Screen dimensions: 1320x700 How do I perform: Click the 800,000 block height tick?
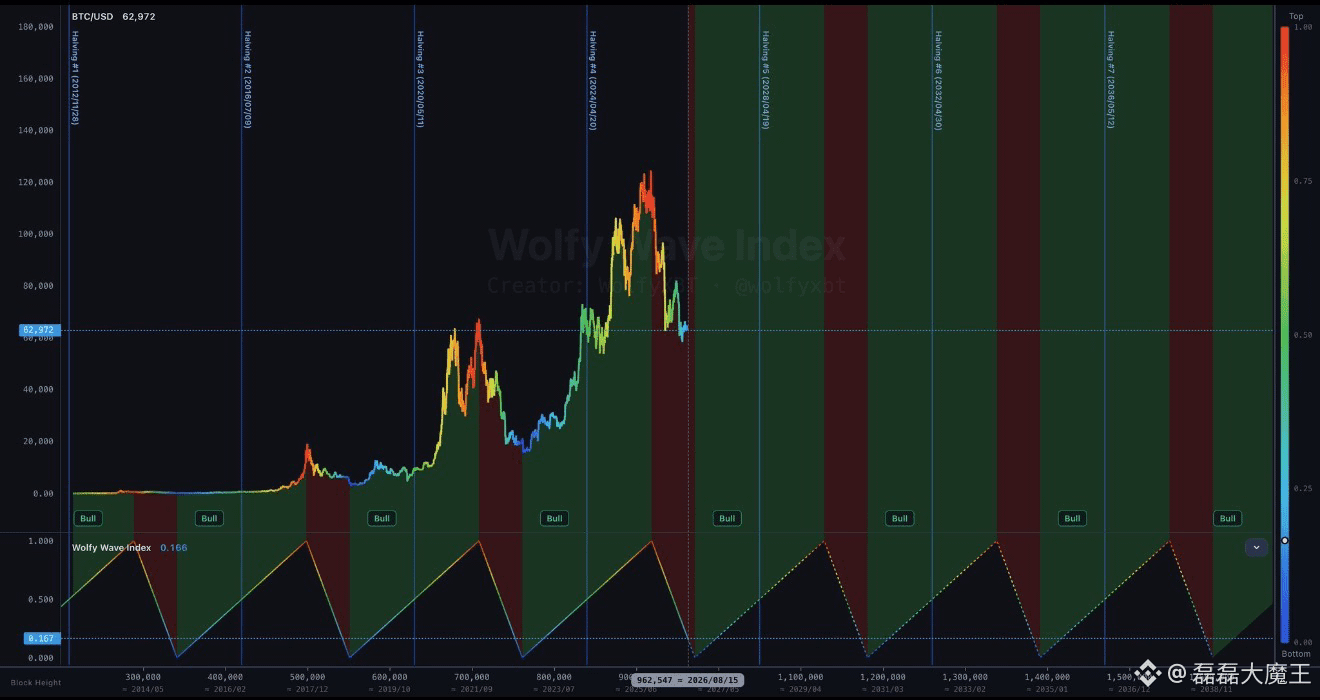click(556, 677)
